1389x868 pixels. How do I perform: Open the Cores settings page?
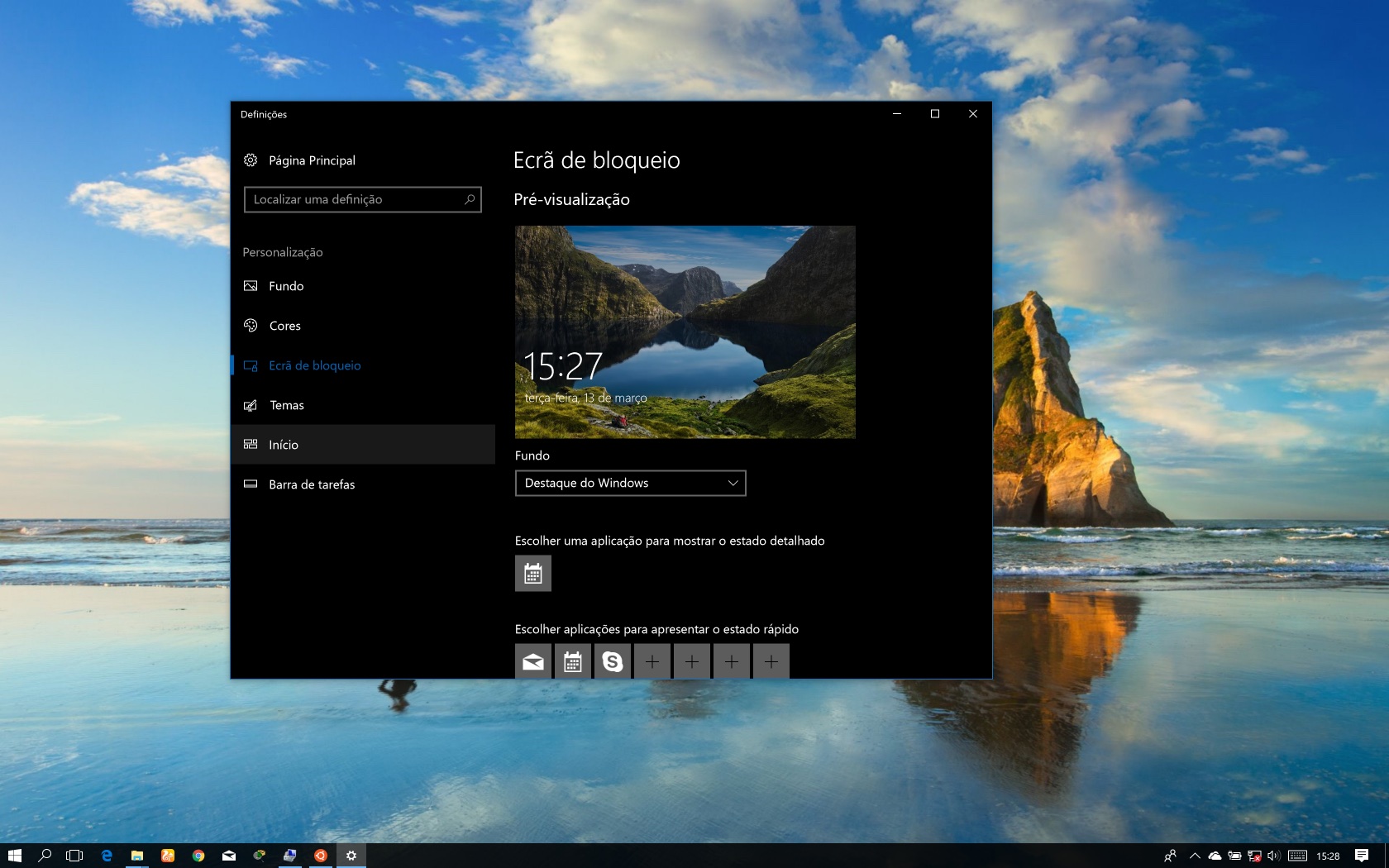(284, 326)
